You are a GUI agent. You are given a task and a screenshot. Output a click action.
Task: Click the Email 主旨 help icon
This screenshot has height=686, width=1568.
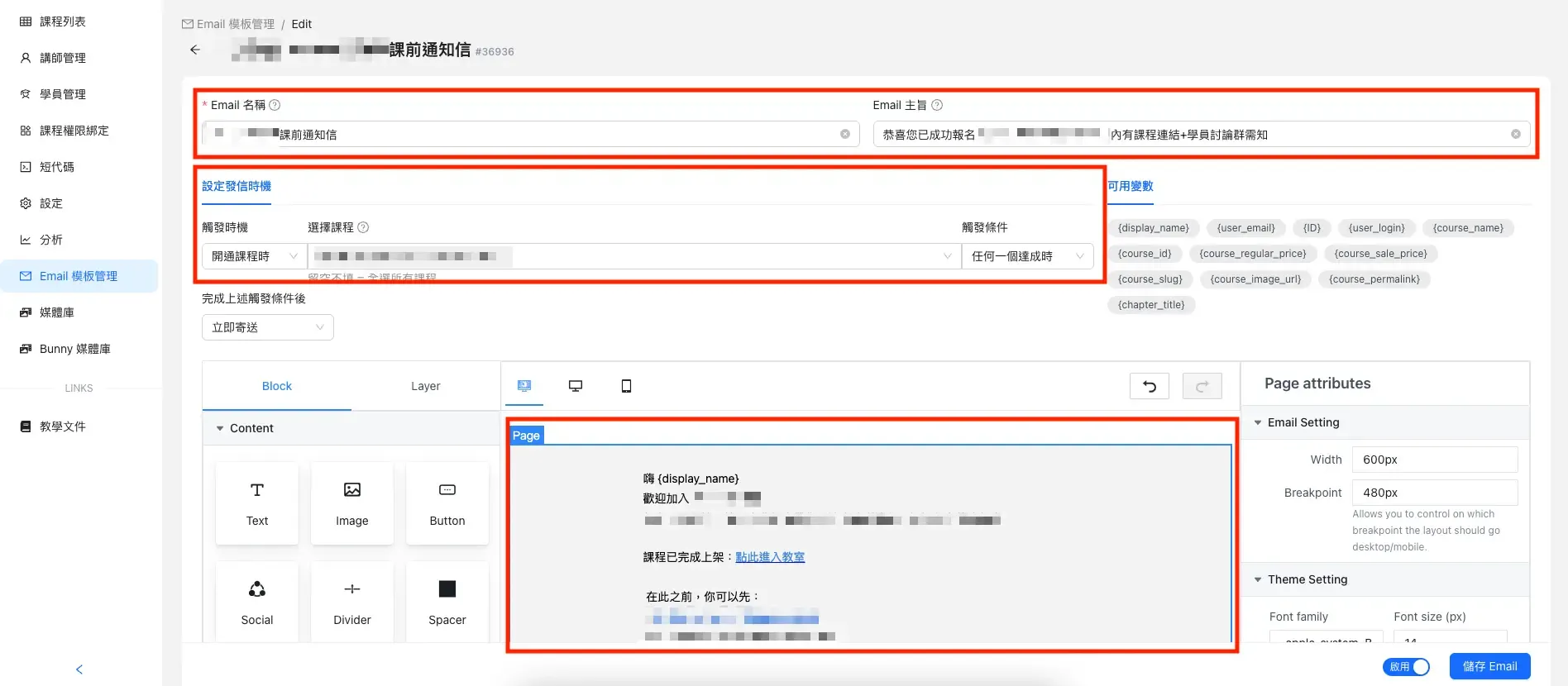937,105
